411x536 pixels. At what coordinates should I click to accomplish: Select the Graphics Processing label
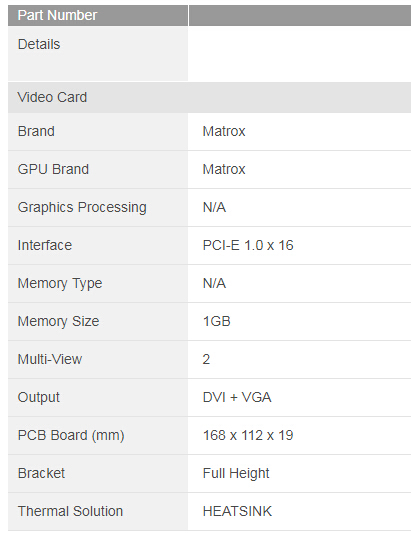pos(82,207)
